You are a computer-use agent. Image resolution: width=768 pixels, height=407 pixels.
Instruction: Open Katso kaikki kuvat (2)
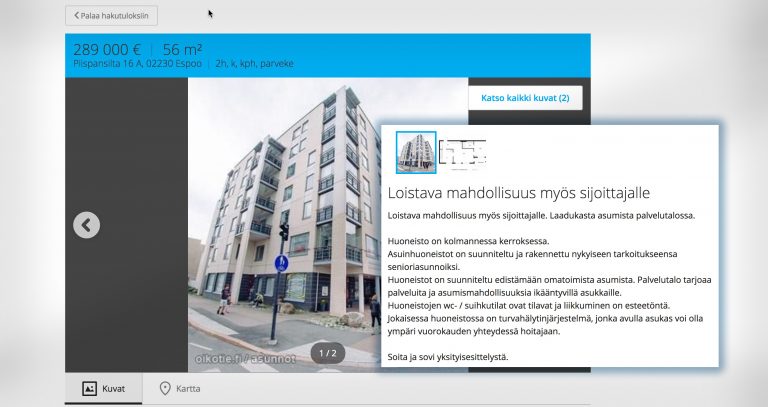tap(525, 98)
